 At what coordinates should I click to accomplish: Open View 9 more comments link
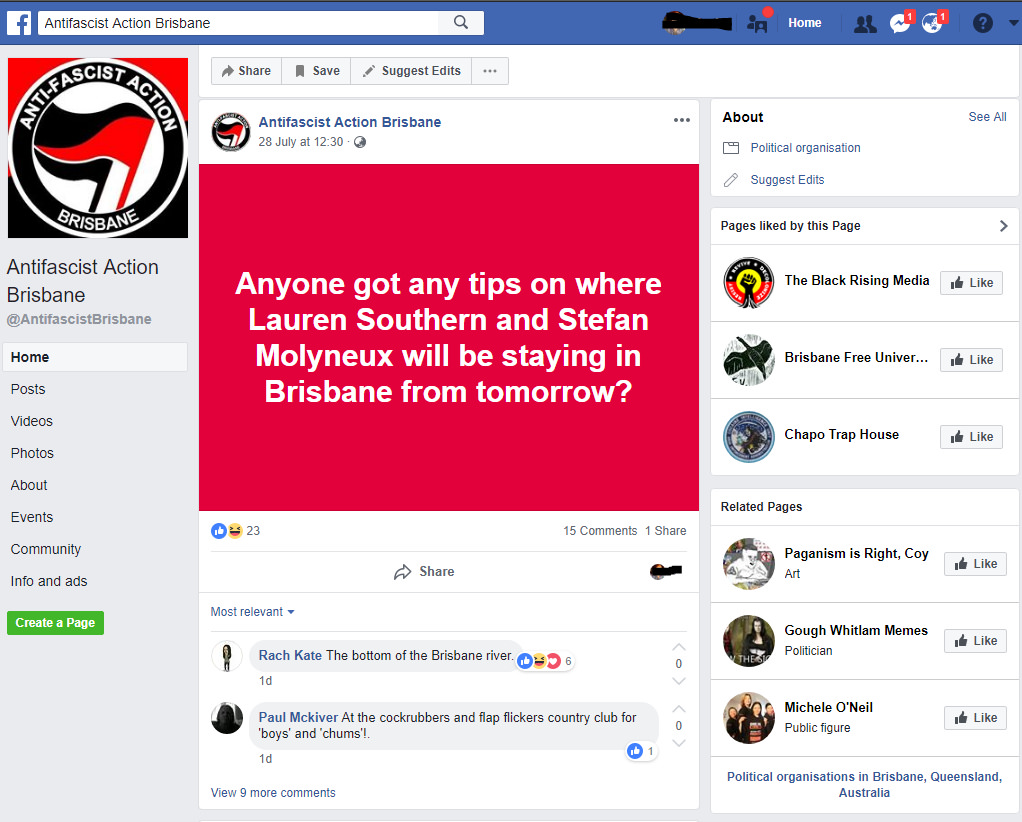273,793
